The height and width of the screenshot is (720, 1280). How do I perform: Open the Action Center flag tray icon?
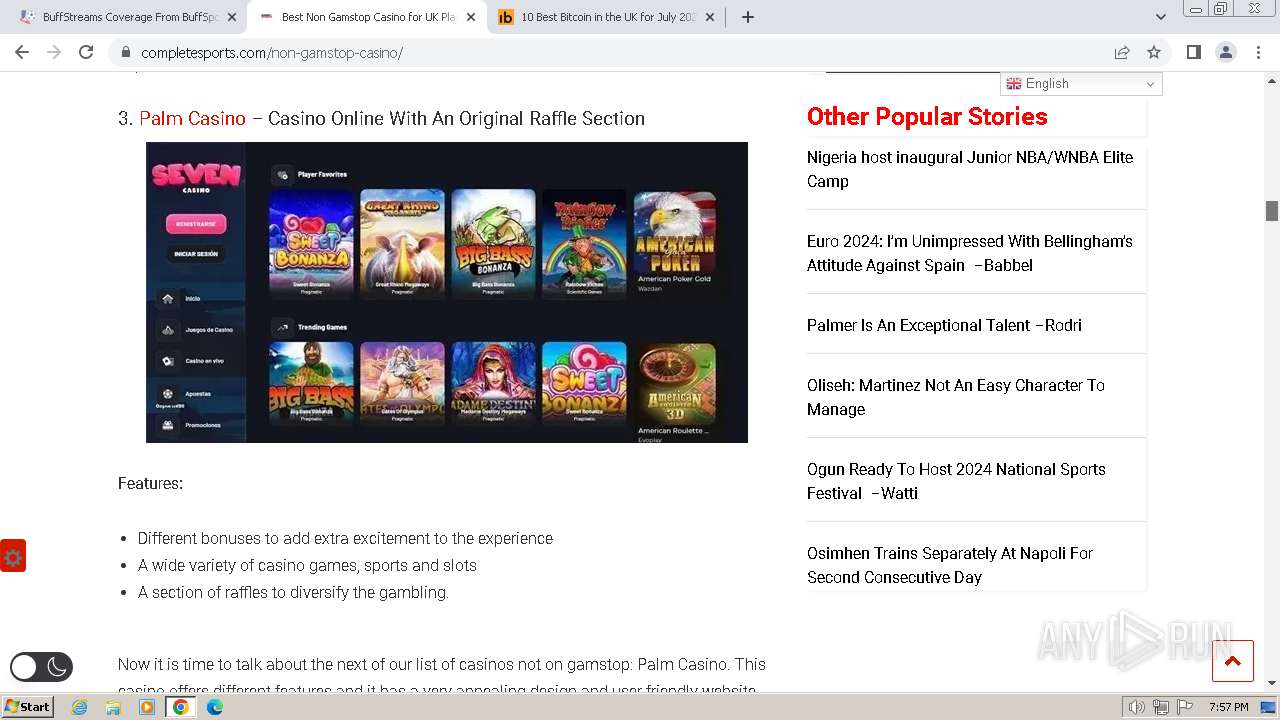pos(1185,707)
